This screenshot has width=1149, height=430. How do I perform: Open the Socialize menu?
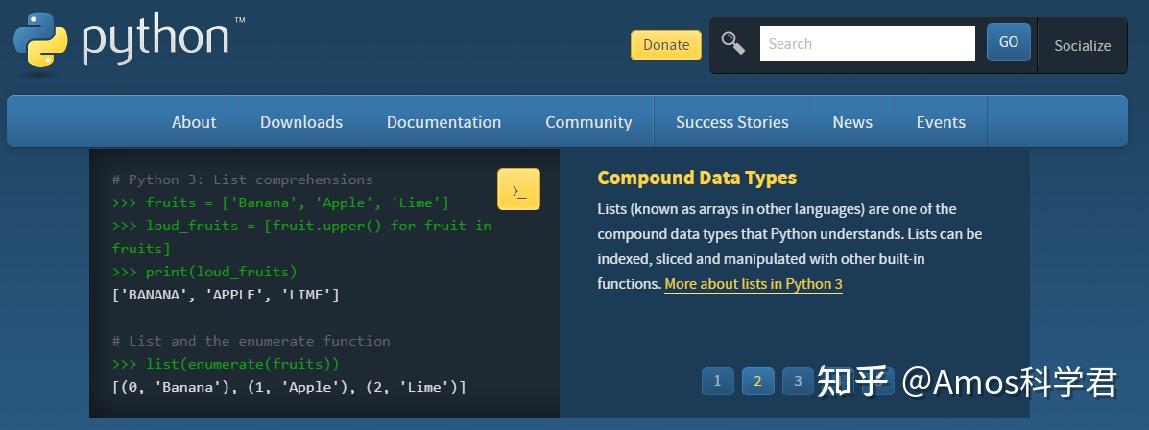tap(1082, 45)
